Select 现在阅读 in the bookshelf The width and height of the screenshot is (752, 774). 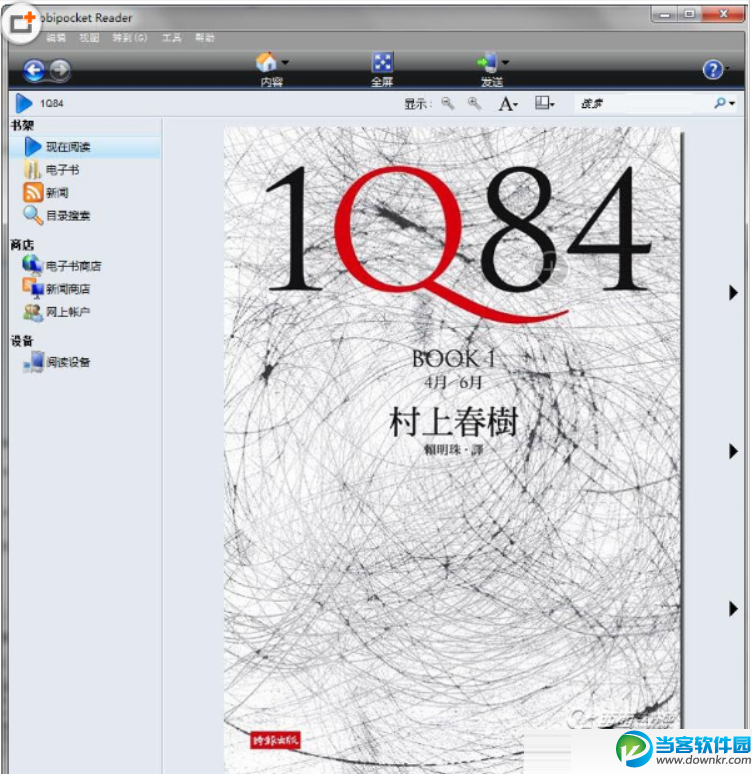(84, 147)
